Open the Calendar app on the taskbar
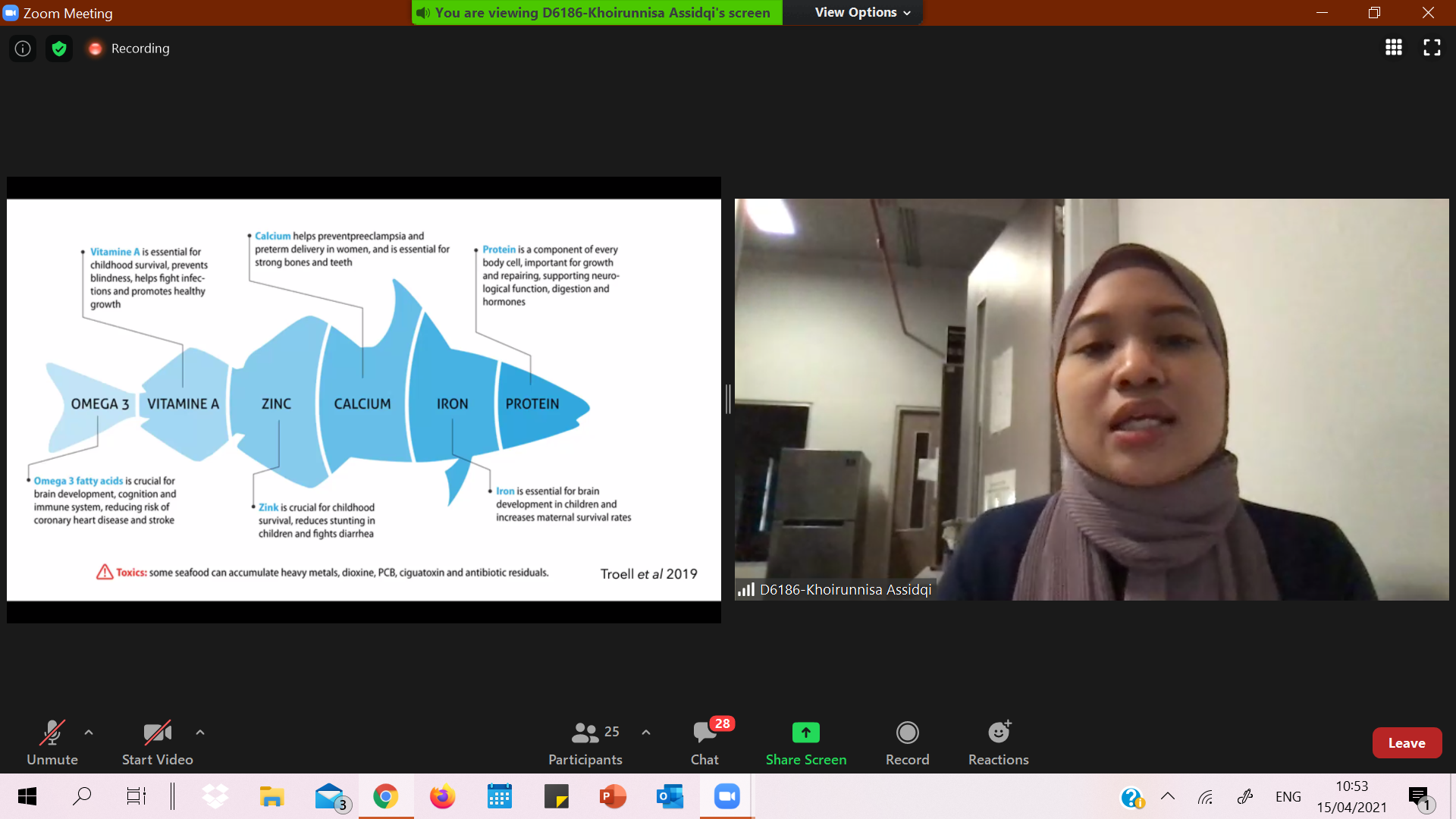This screenshot has height=819, width=1456. pyautogui.click(x=499, y=796)
